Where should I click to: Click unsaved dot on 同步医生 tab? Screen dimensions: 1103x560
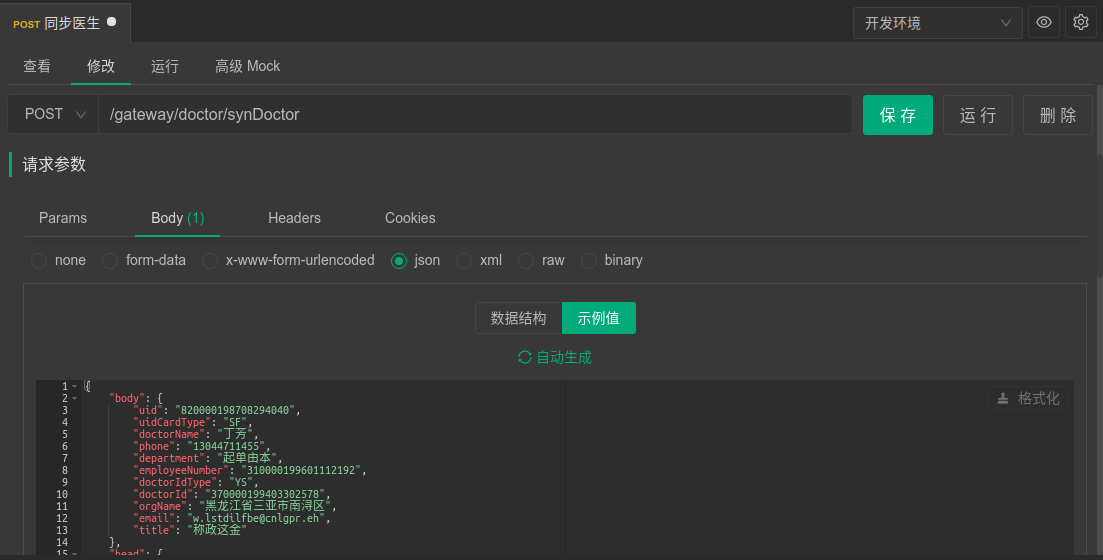tap(111, 21)
